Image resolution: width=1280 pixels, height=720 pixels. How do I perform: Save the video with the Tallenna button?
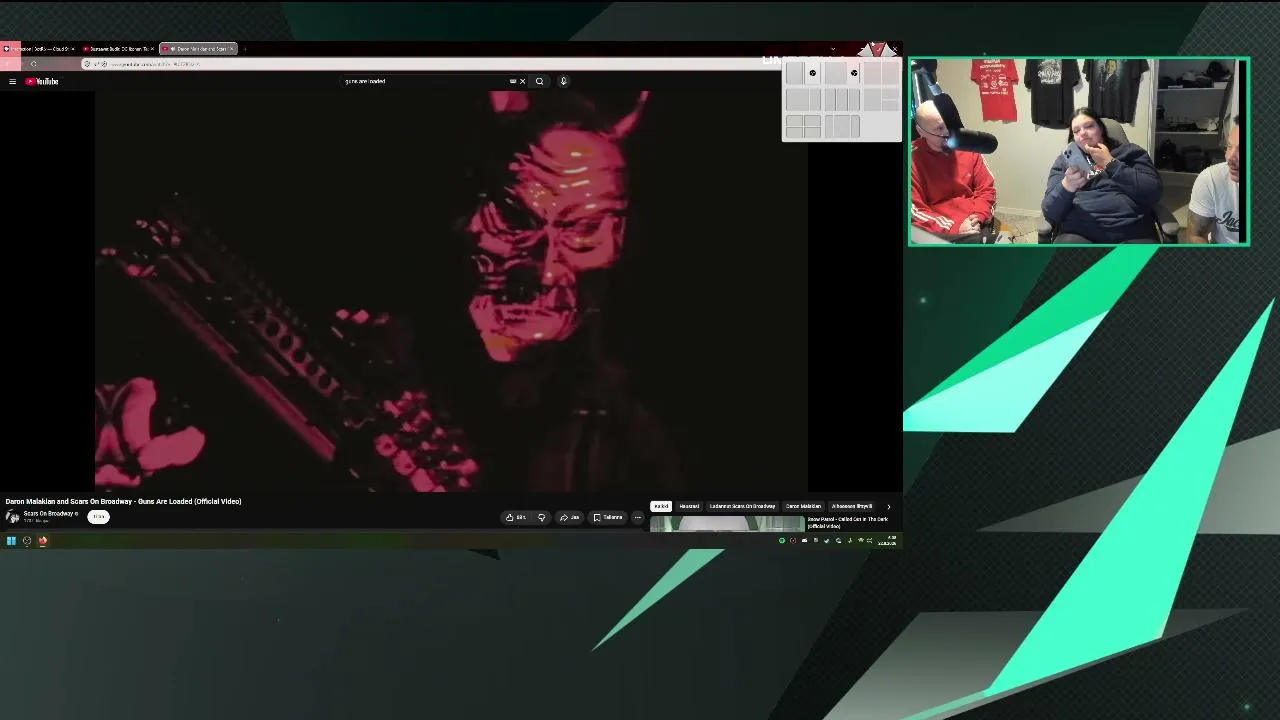point(608,517)
